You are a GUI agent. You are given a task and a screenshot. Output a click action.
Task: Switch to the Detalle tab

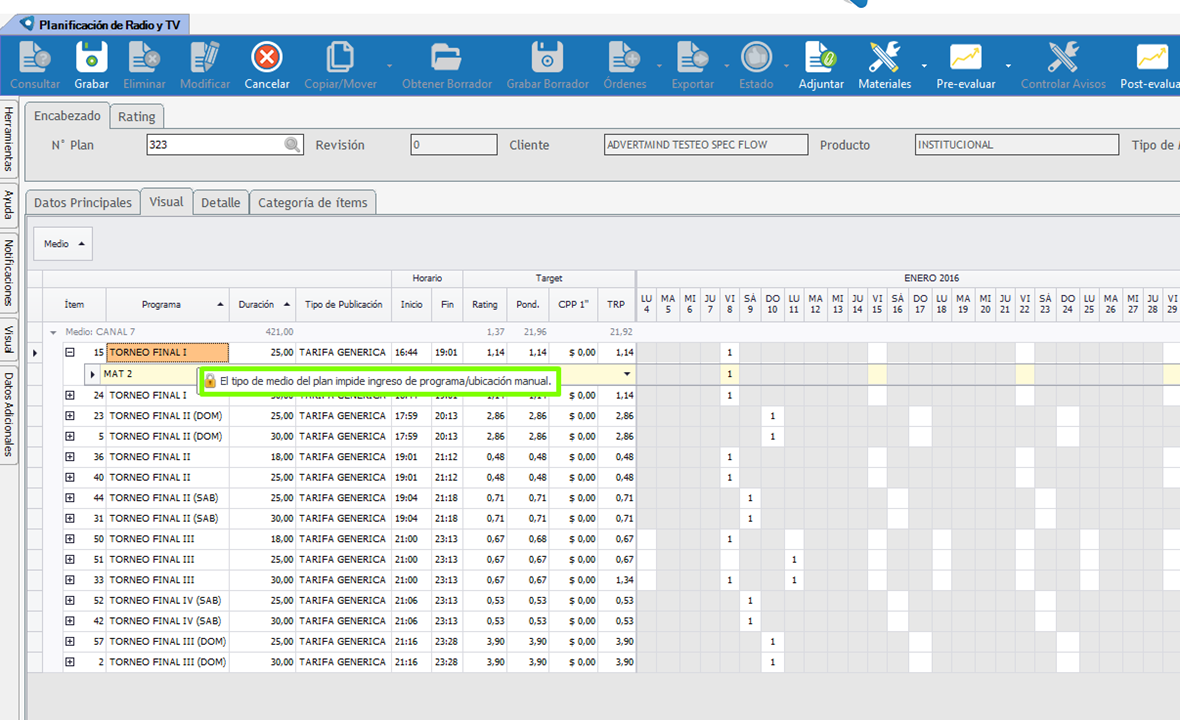tap(220, 202)
